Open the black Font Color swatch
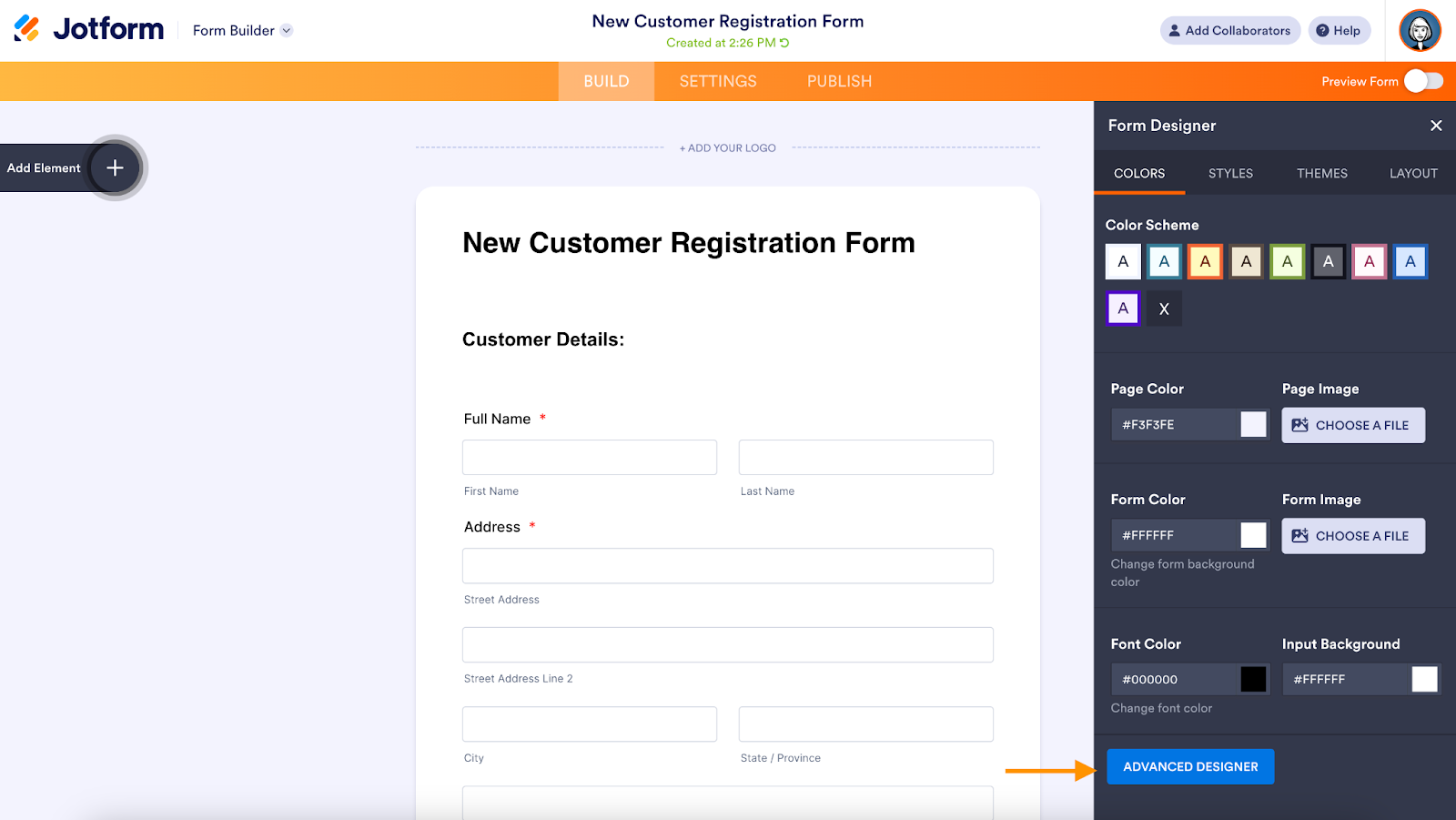 [1252, 679]
